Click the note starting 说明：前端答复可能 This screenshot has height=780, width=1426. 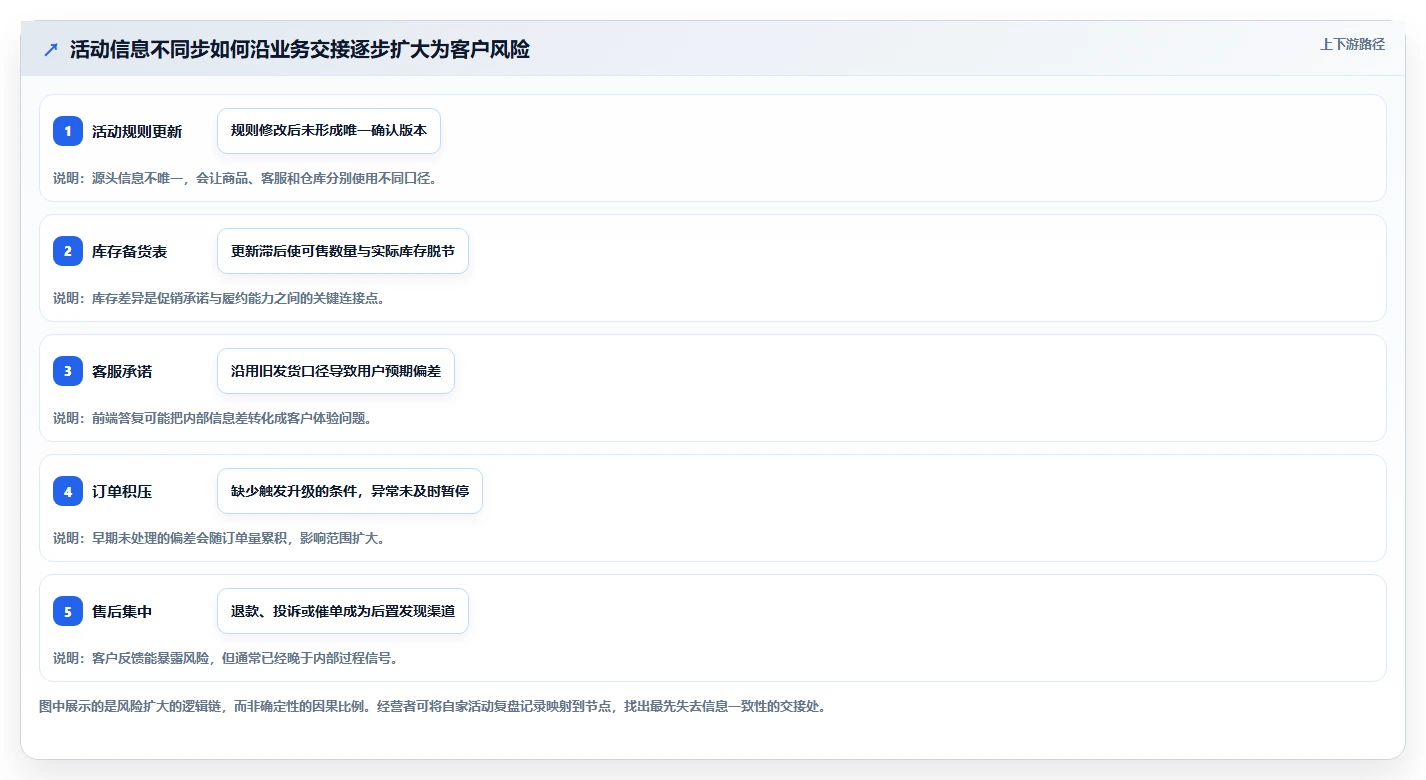(x=213, y=418)
